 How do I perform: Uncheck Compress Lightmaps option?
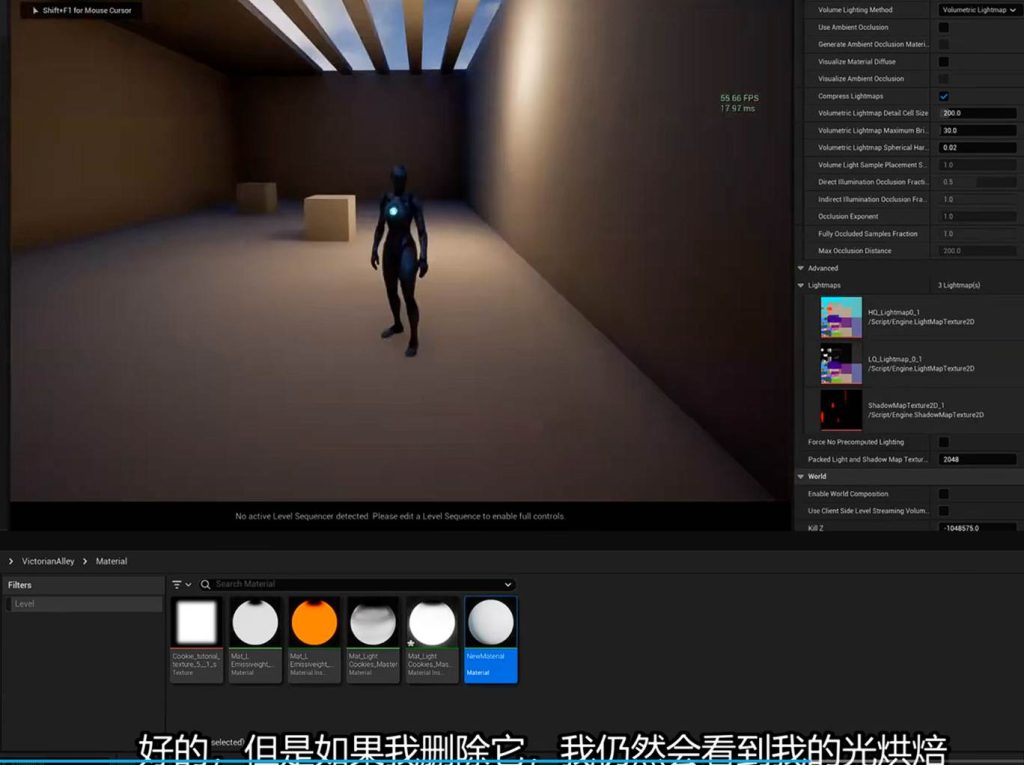[x=943, y=96]
